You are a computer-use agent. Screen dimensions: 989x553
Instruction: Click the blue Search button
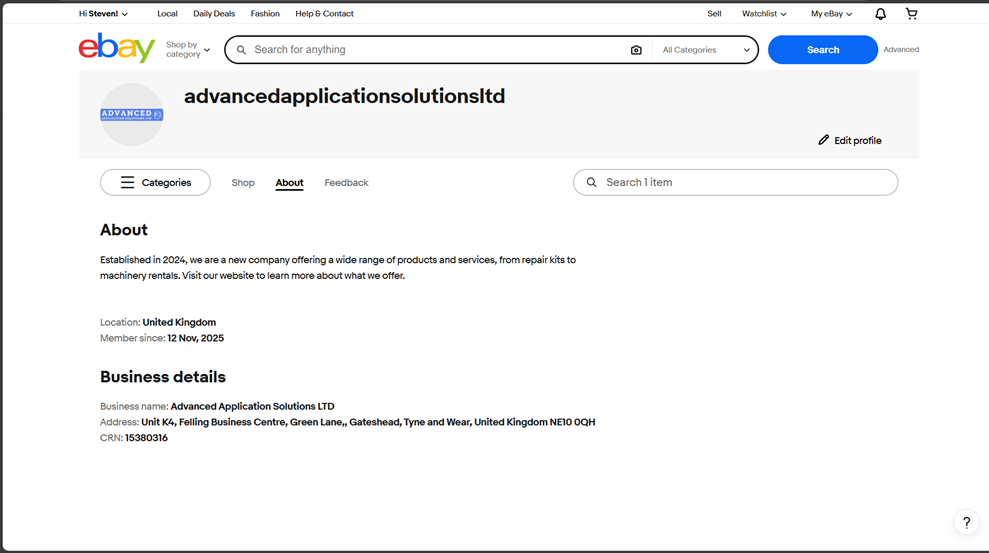pyautogui.click(x=822, y=50)
